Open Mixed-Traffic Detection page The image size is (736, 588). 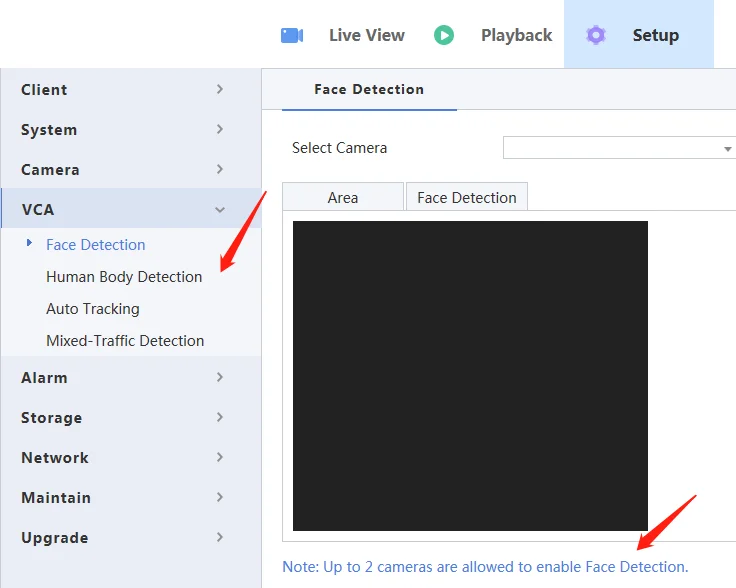(125, 341)
